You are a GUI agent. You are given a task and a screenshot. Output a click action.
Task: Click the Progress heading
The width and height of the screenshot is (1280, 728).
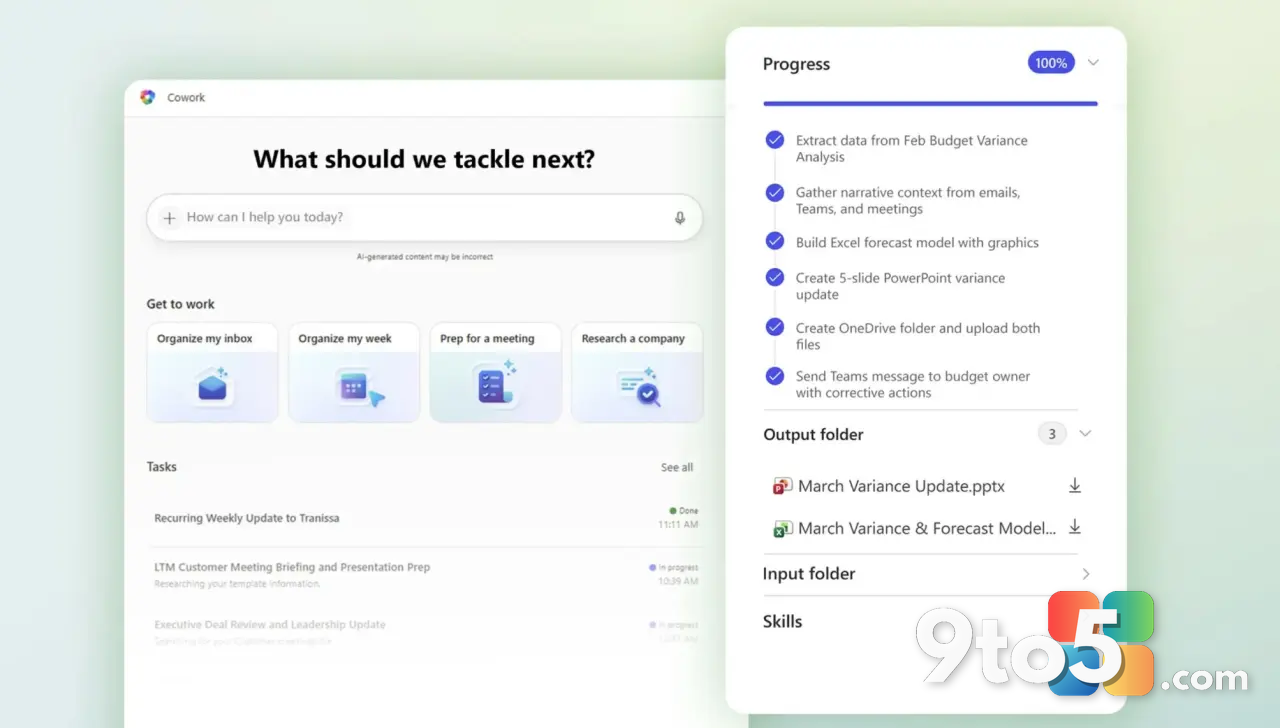[796, 64]
